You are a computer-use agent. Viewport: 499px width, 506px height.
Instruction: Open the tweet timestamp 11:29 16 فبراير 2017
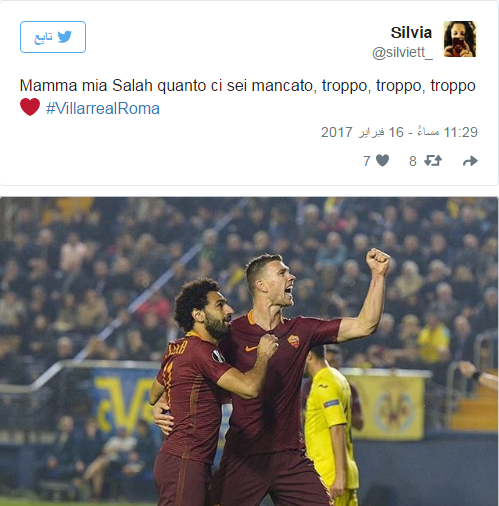pos(399,132)
